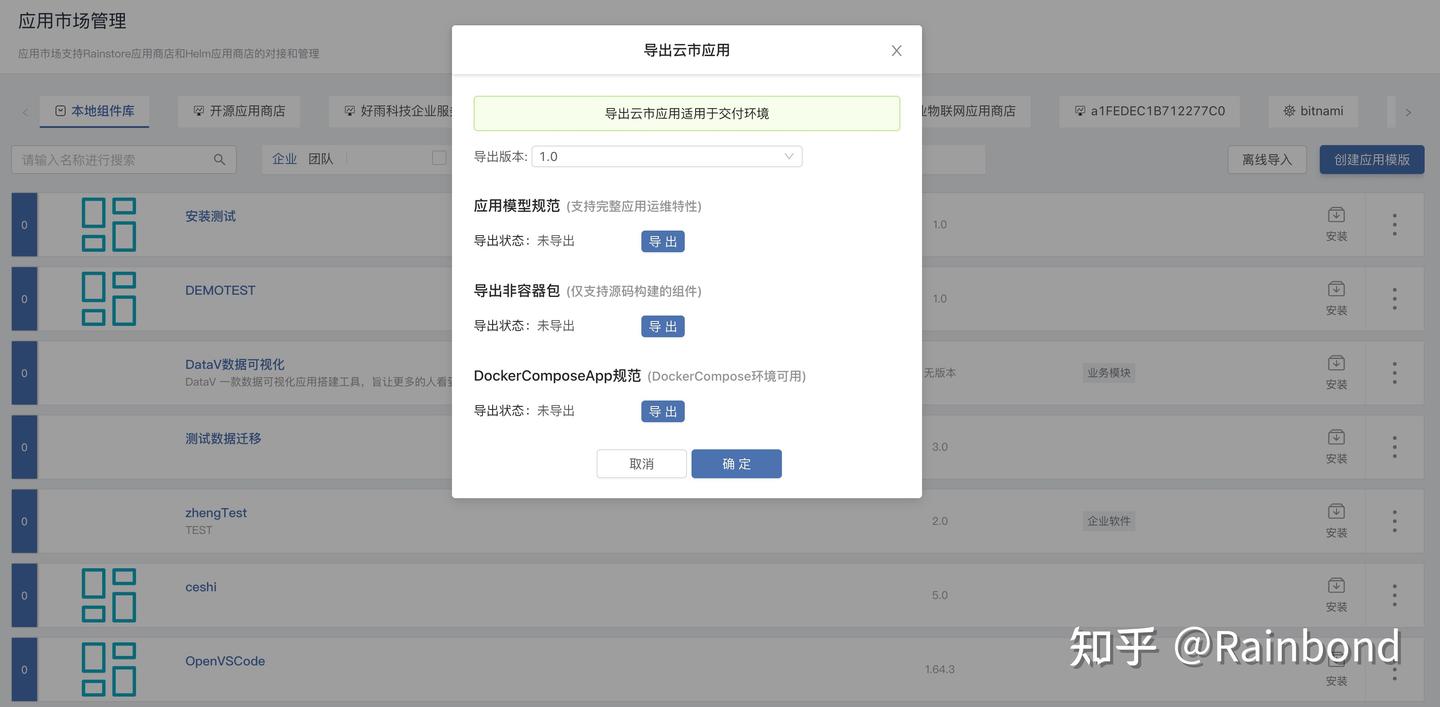
Task: Click the DEMOTEST app thumbnail icon
Action: tap(109, 298)
